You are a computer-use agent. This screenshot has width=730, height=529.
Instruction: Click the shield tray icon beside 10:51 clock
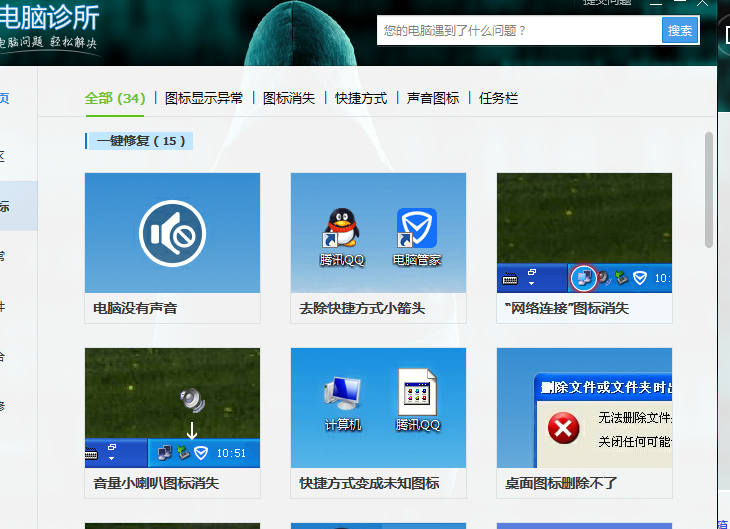[201, 453]
